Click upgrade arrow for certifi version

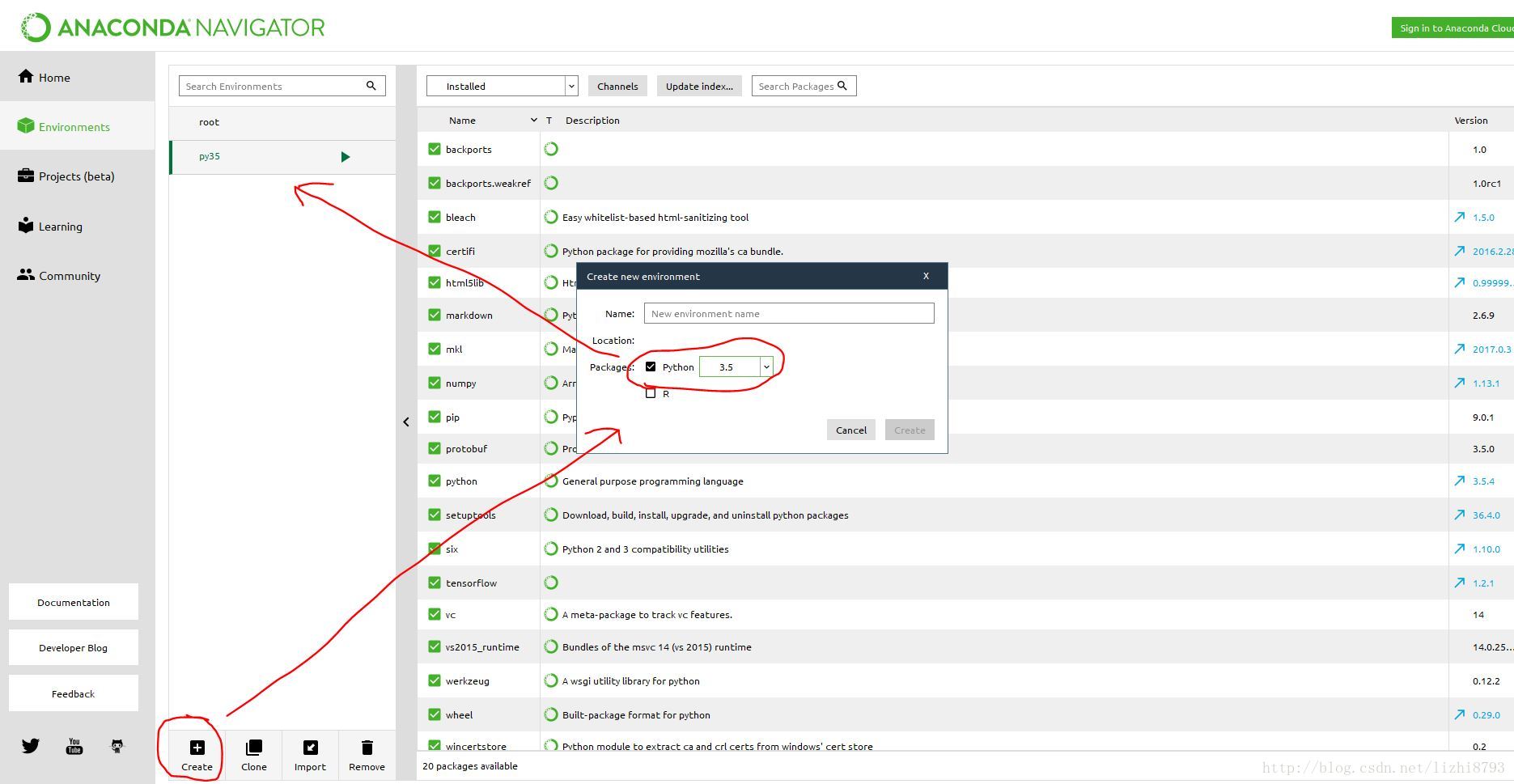(1460, 251)
